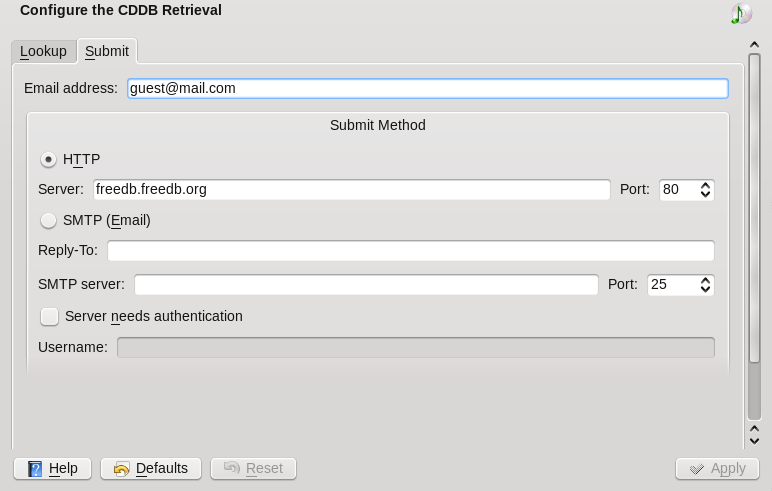Image resolution: width=772 pixels, height=491 pixels.
Task: Click the Apply button checkmark icon
Action: click(x=696, y=468)
